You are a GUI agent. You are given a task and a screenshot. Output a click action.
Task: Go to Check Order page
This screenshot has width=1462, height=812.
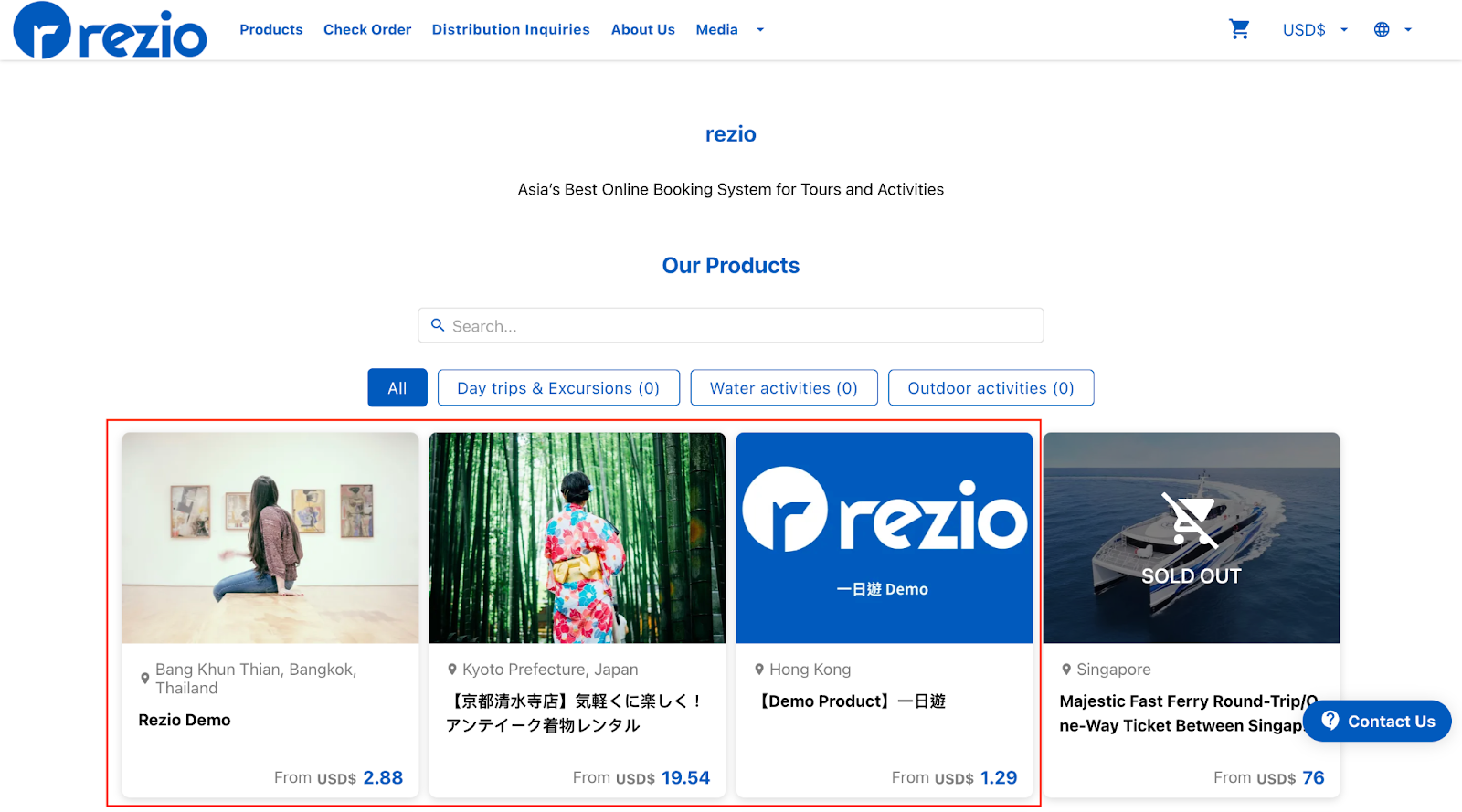click(367, 29)
